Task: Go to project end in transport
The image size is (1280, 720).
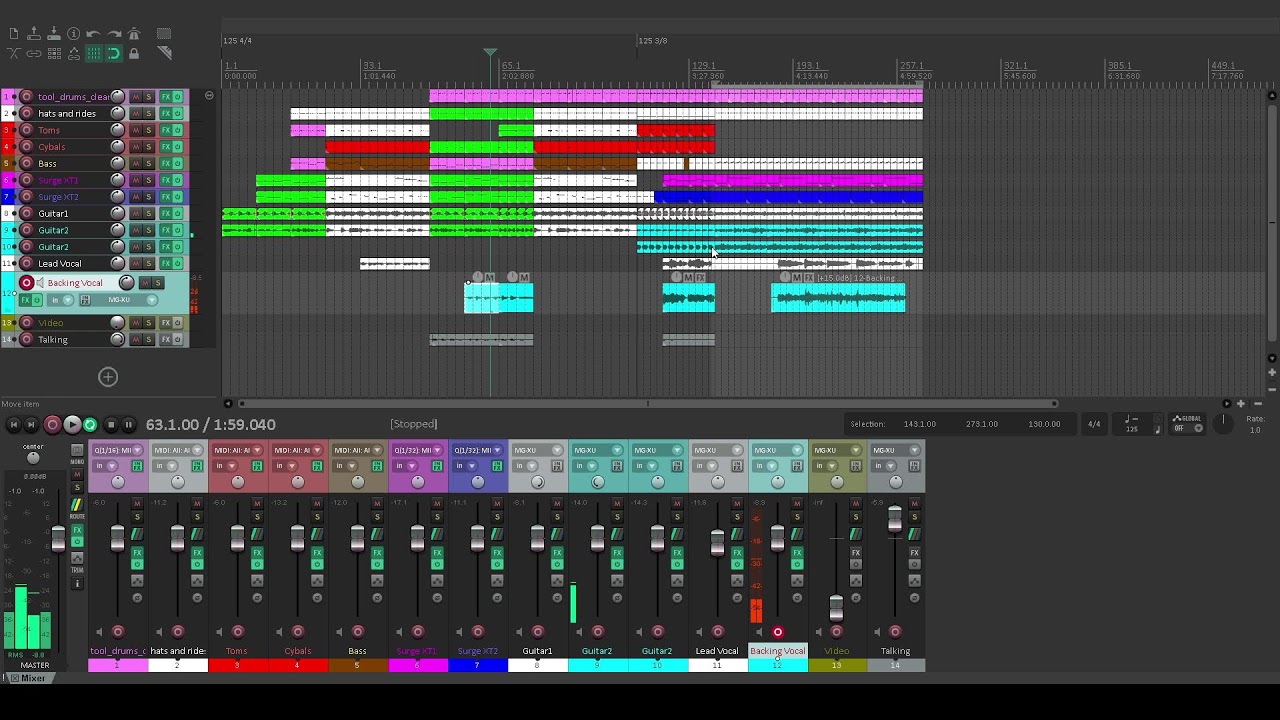Action: pos(31,425)
